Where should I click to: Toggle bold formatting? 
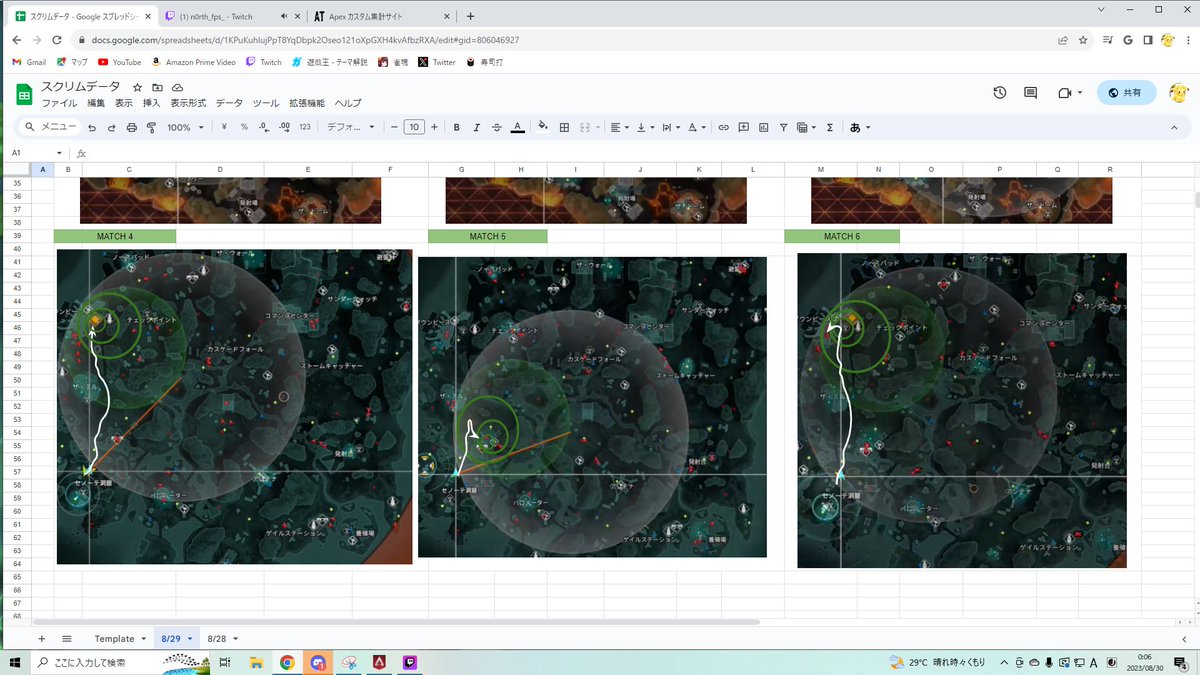coord(457,127)
